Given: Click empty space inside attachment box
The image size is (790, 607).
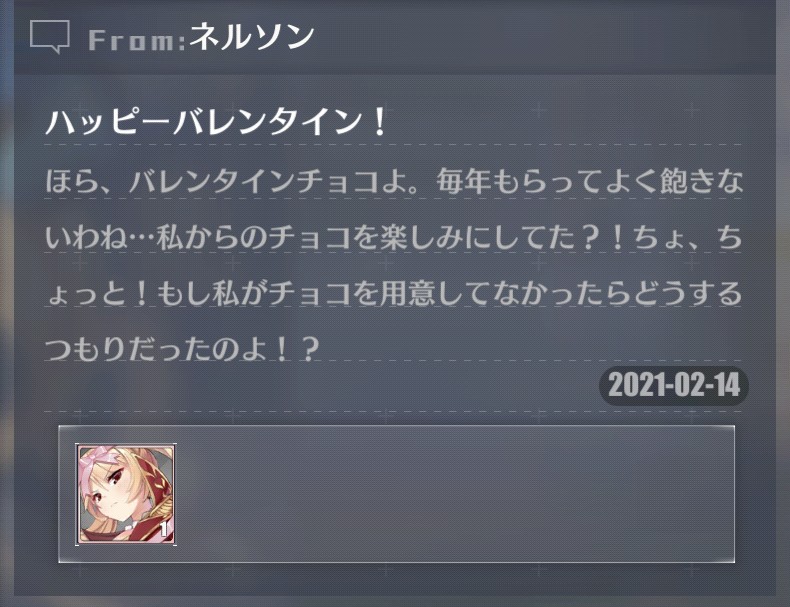Looking at the screenshot, I should point(453,494).
